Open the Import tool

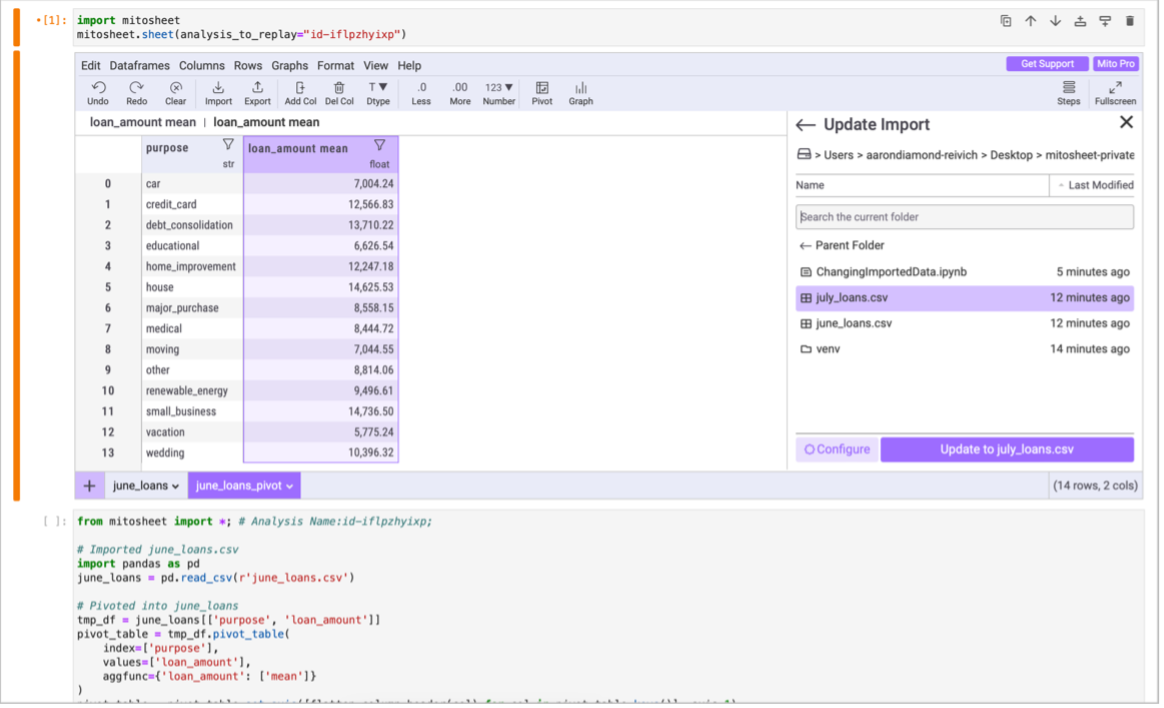click(218, 88)
